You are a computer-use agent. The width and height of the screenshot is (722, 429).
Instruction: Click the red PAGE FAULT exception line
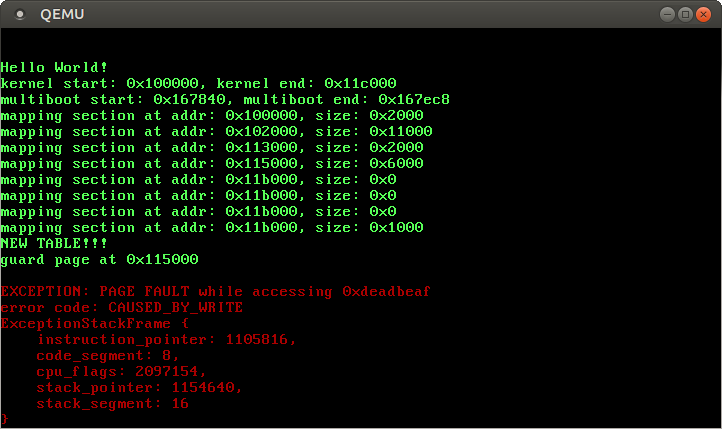pyautogui.click(x=216, y=291)
